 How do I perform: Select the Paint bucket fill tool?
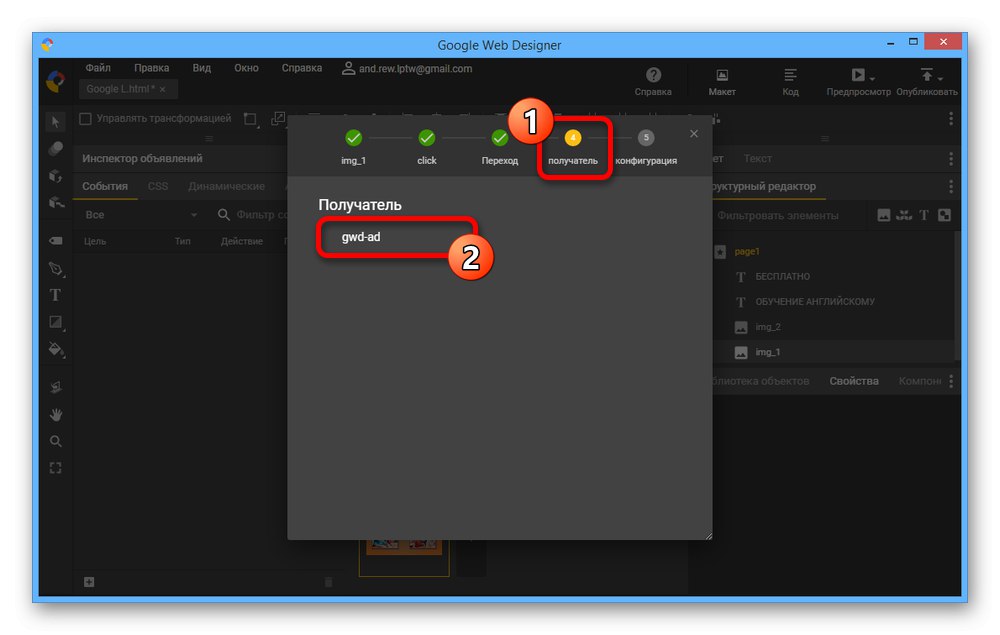[55, 349]
